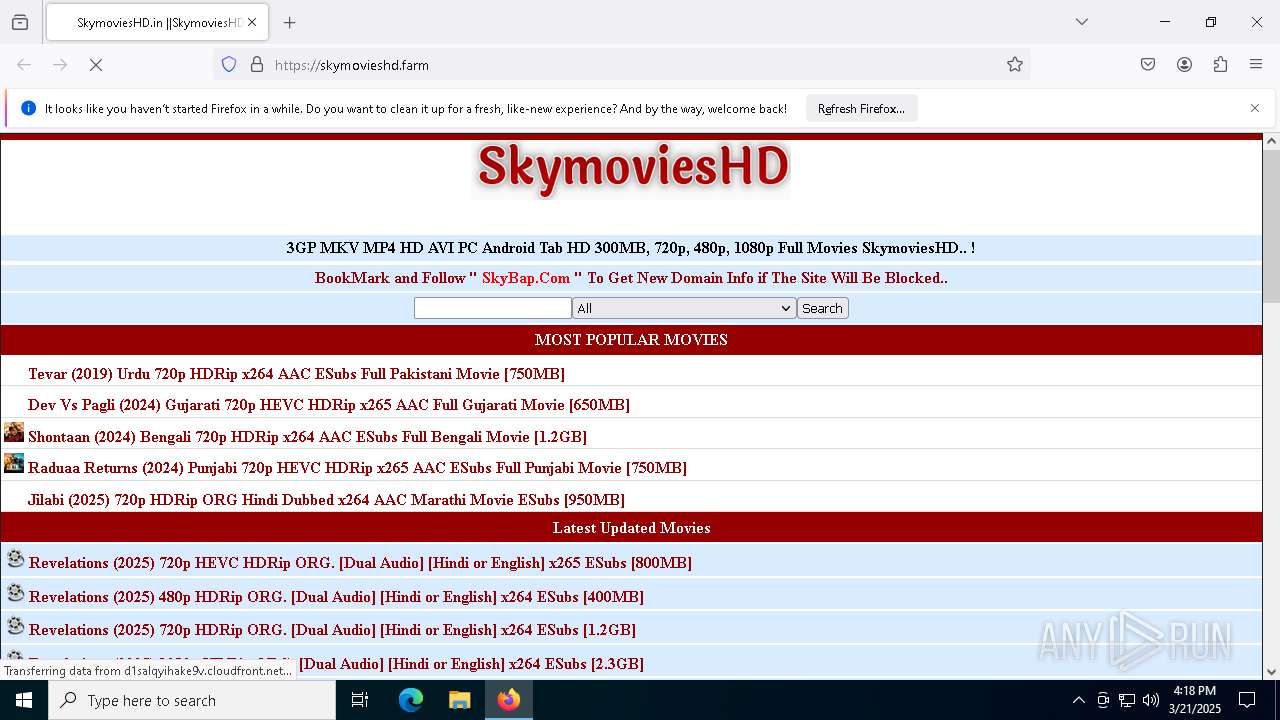This screenshot has height=720, width=1280.
Task: Open the Windows Start menu
Action: pos(24,700)
